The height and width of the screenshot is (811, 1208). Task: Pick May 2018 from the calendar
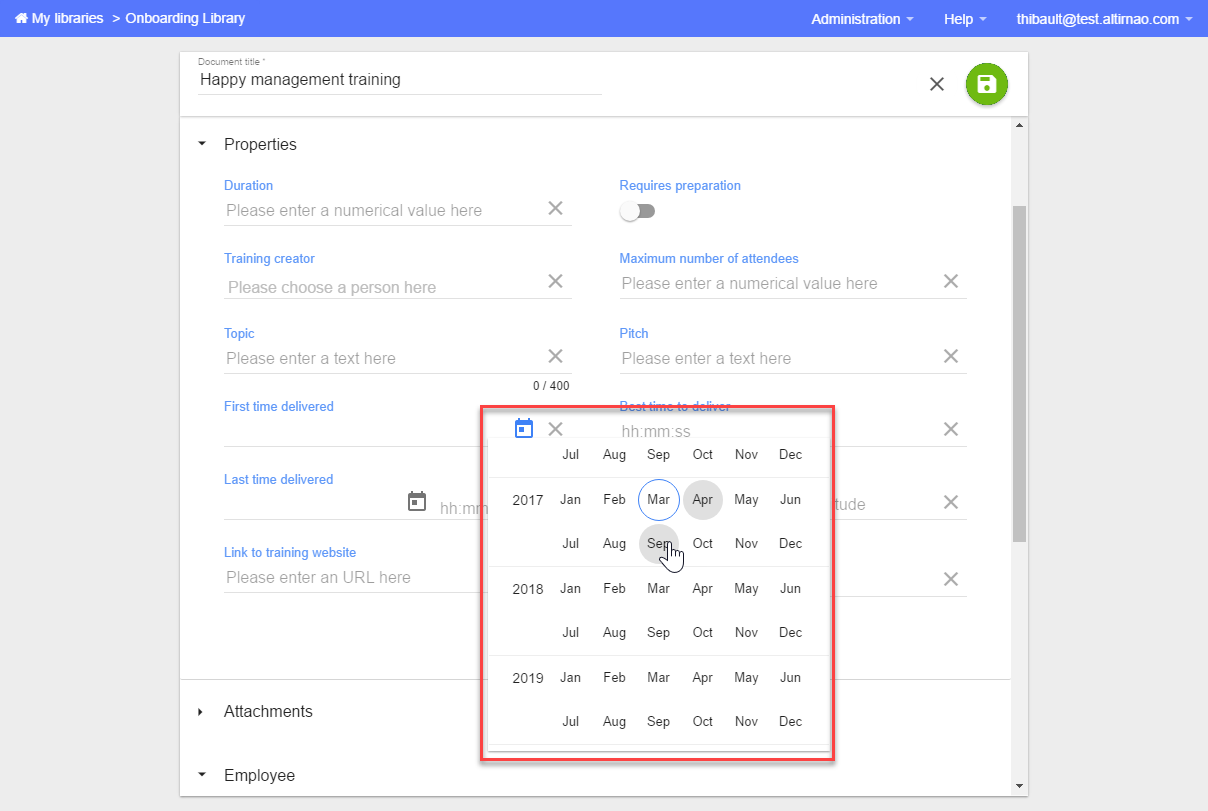point(747,589)
